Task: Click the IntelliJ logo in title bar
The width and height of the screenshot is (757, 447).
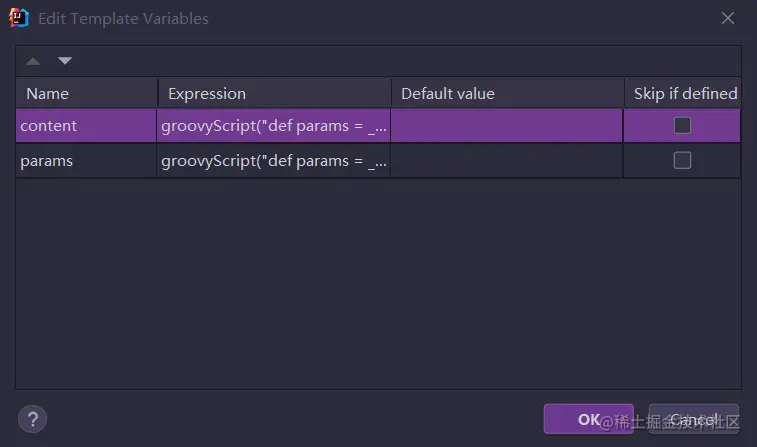Action: (x=18, y=18)
